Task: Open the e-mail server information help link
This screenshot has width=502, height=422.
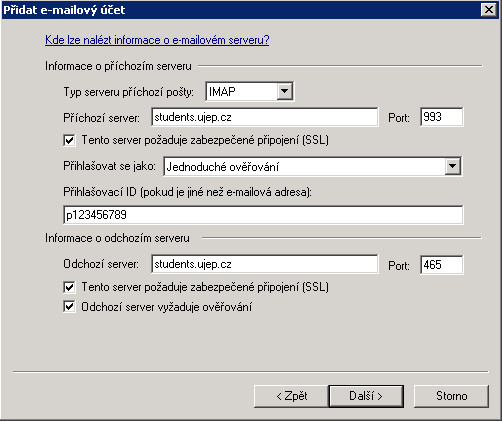Action: pos(157,40)
